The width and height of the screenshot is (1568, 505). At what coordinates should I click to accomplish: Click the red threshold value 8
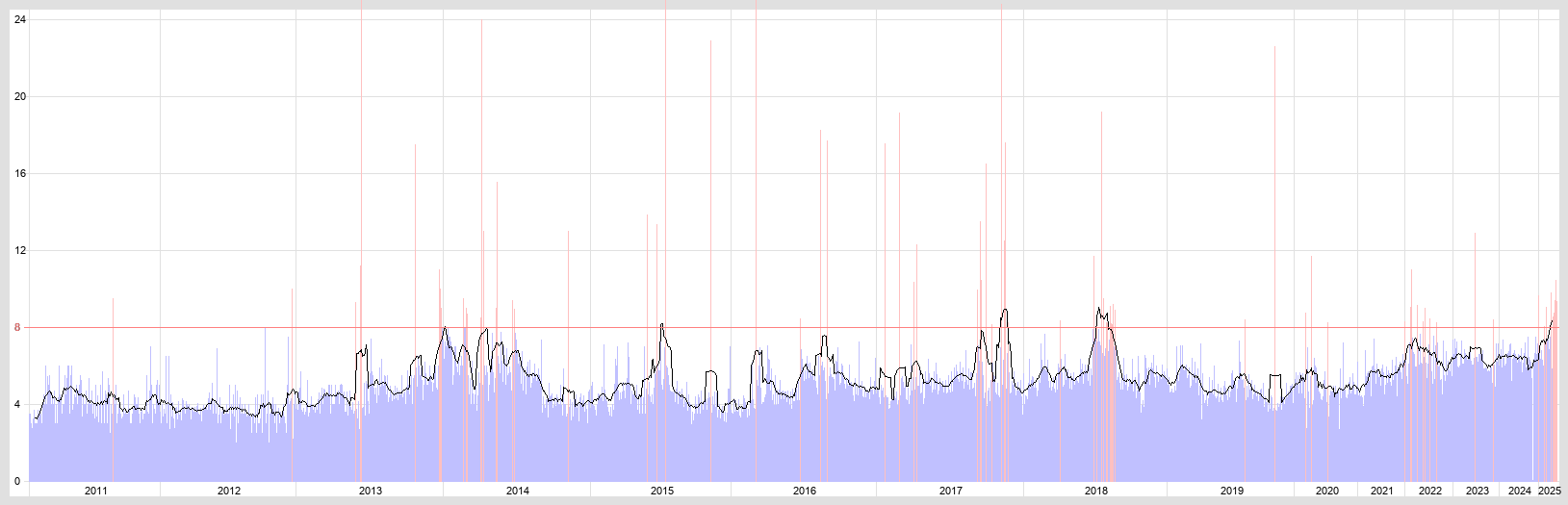point(17,327)
